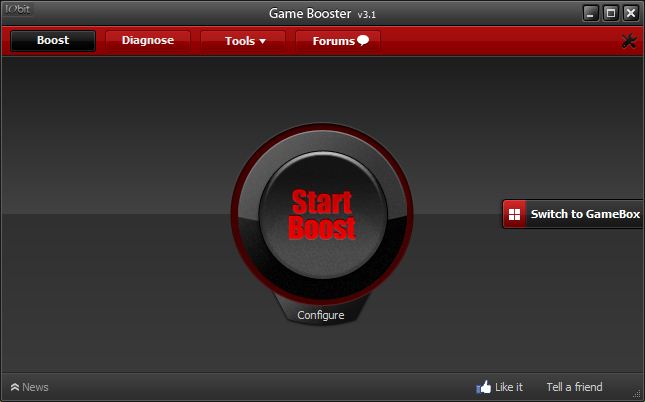The image size is (645, 402).
Task: Click the Like it link
Action: pos(499,387)
